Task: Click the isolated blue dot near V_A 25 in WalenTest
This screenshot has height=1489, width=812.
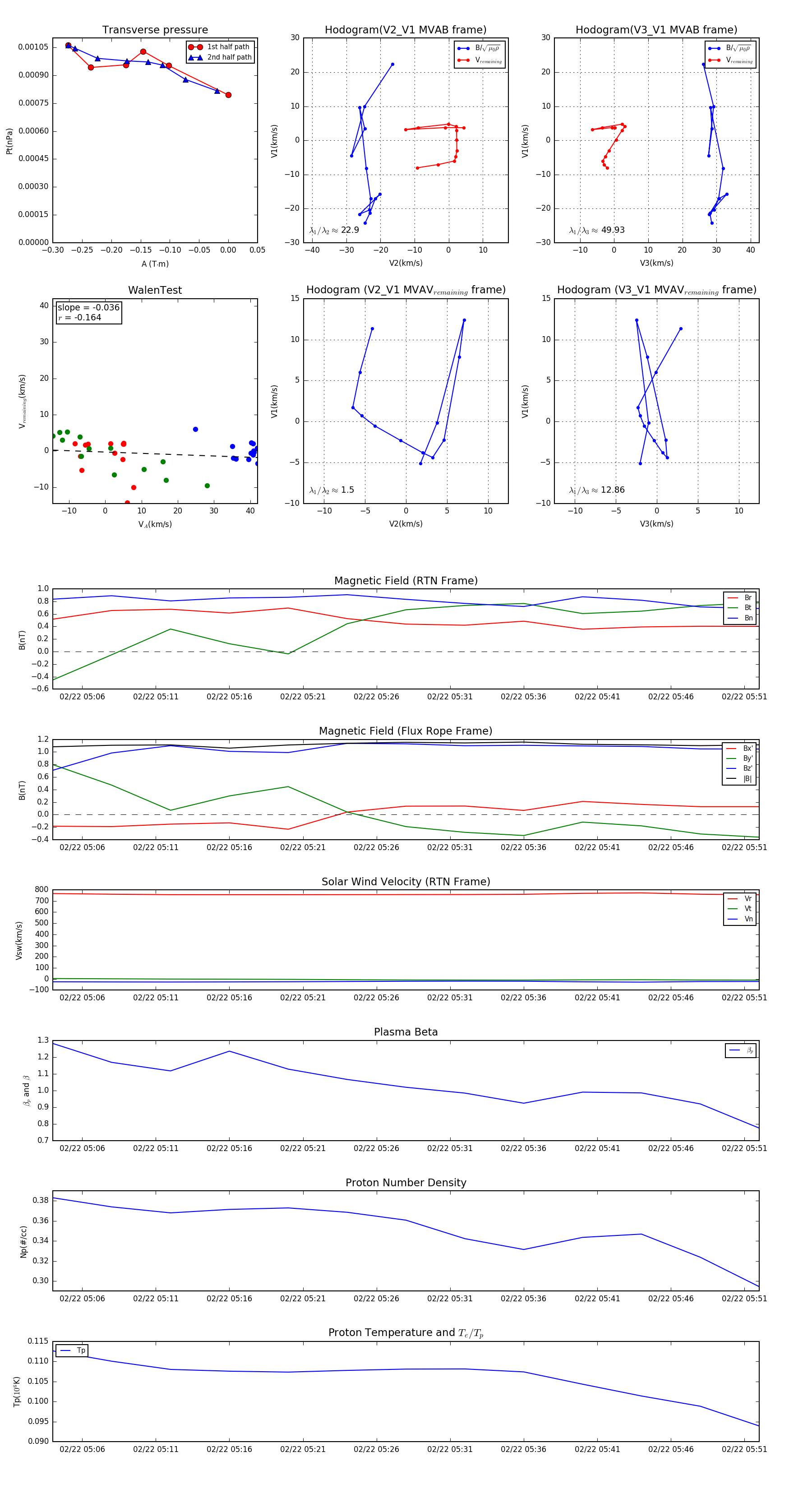Action: [195, 430]
